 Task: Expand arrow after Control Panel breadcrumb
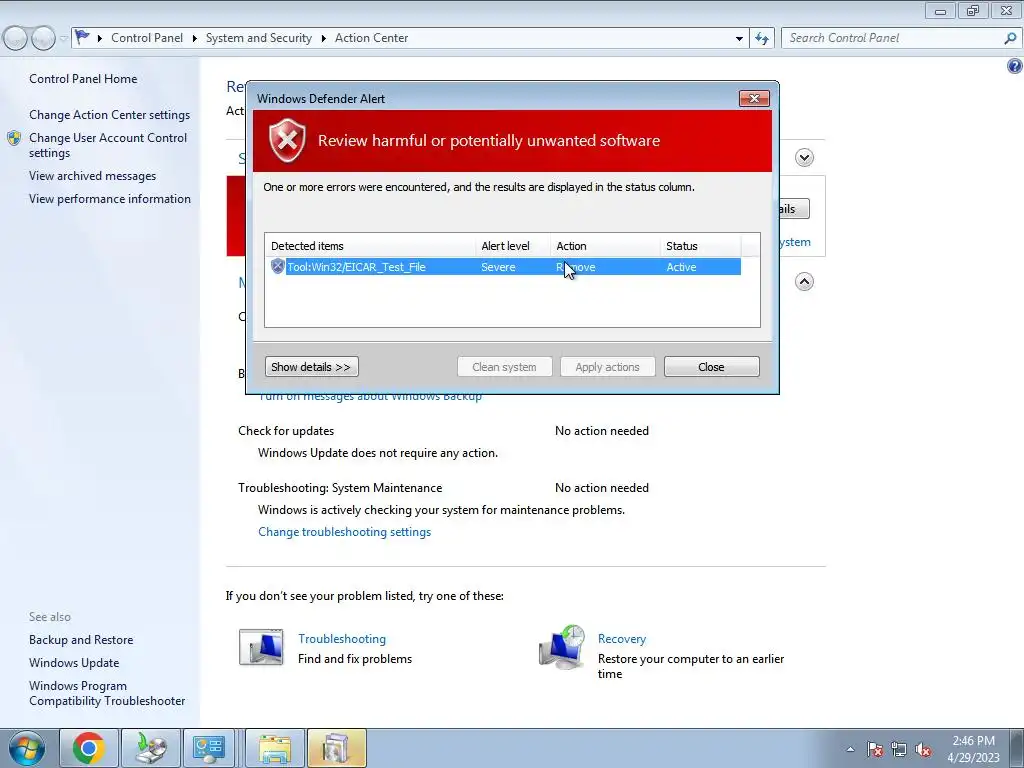coord(195,39)
